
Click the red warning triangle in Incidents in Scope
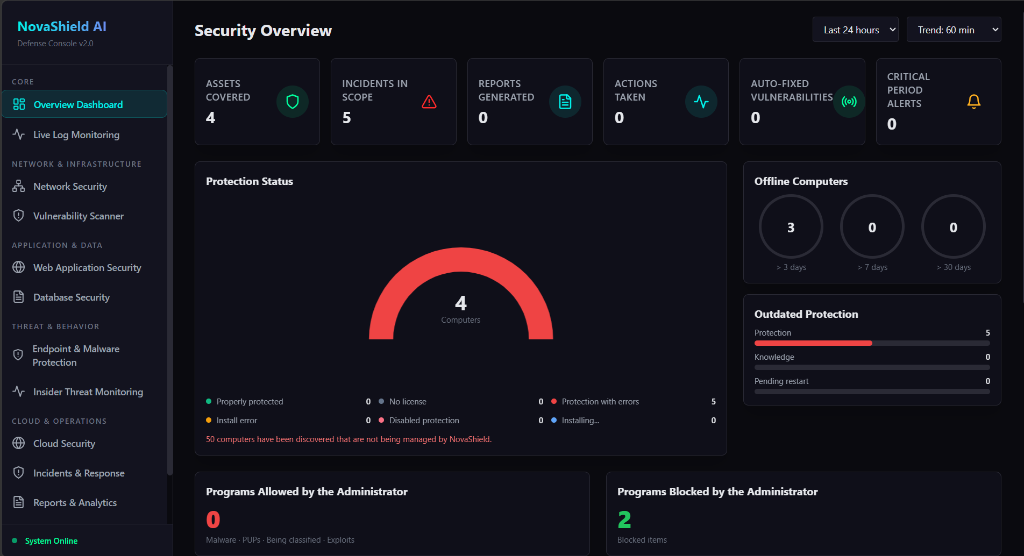click(429, 101)
